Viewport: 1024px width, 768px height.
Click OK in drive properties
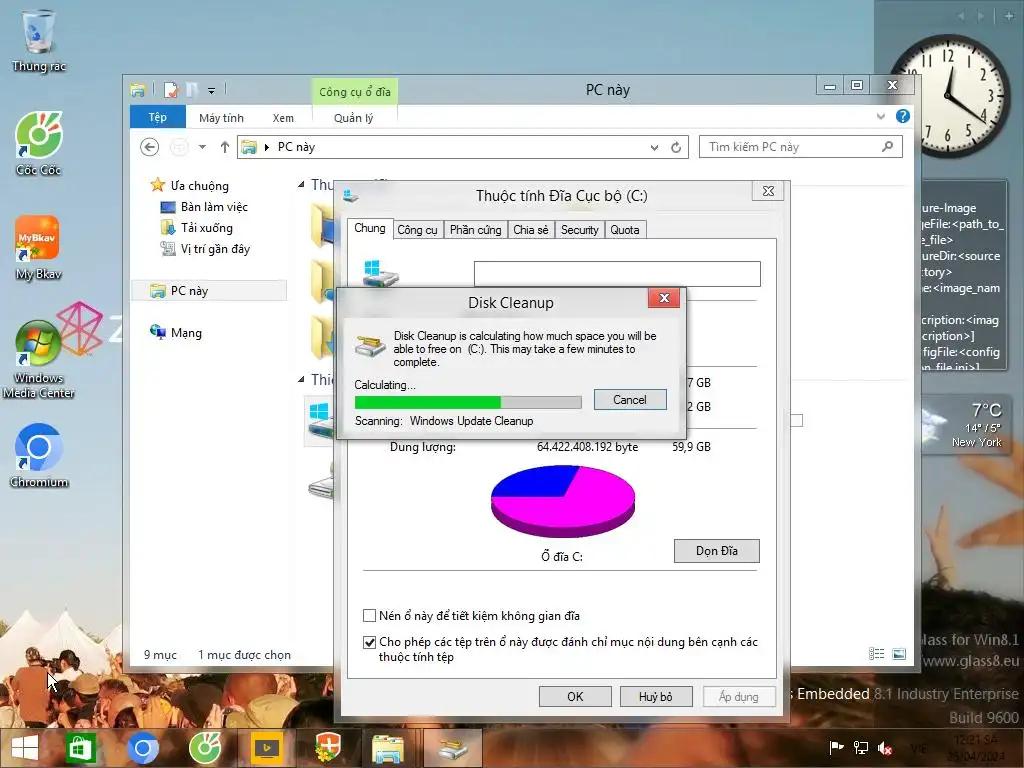[575, 697]
